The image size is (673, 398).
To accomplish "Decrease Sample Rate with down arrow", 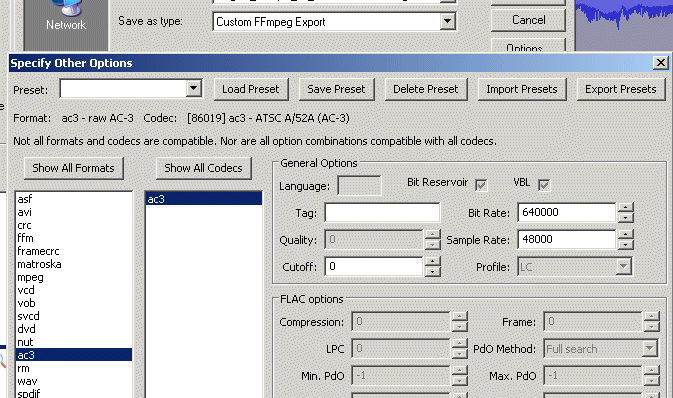I will 626,245.
